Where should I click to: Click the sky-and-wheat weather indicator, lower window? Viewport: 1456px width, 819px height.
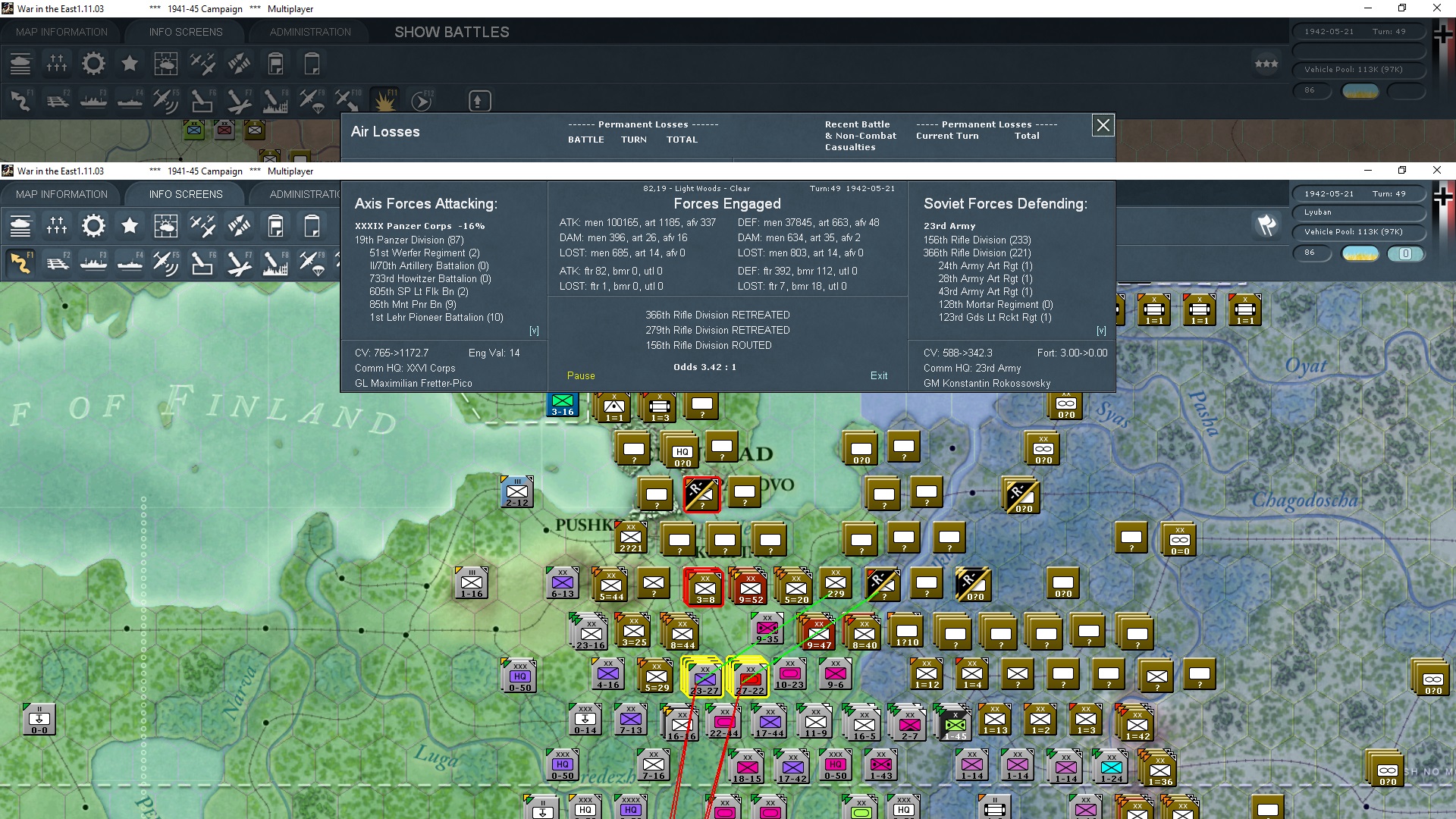1360,253
